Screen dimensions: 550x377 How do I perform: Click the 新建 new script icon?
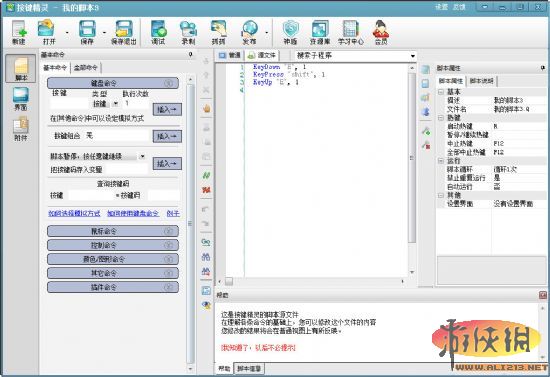tap(19, 32)
